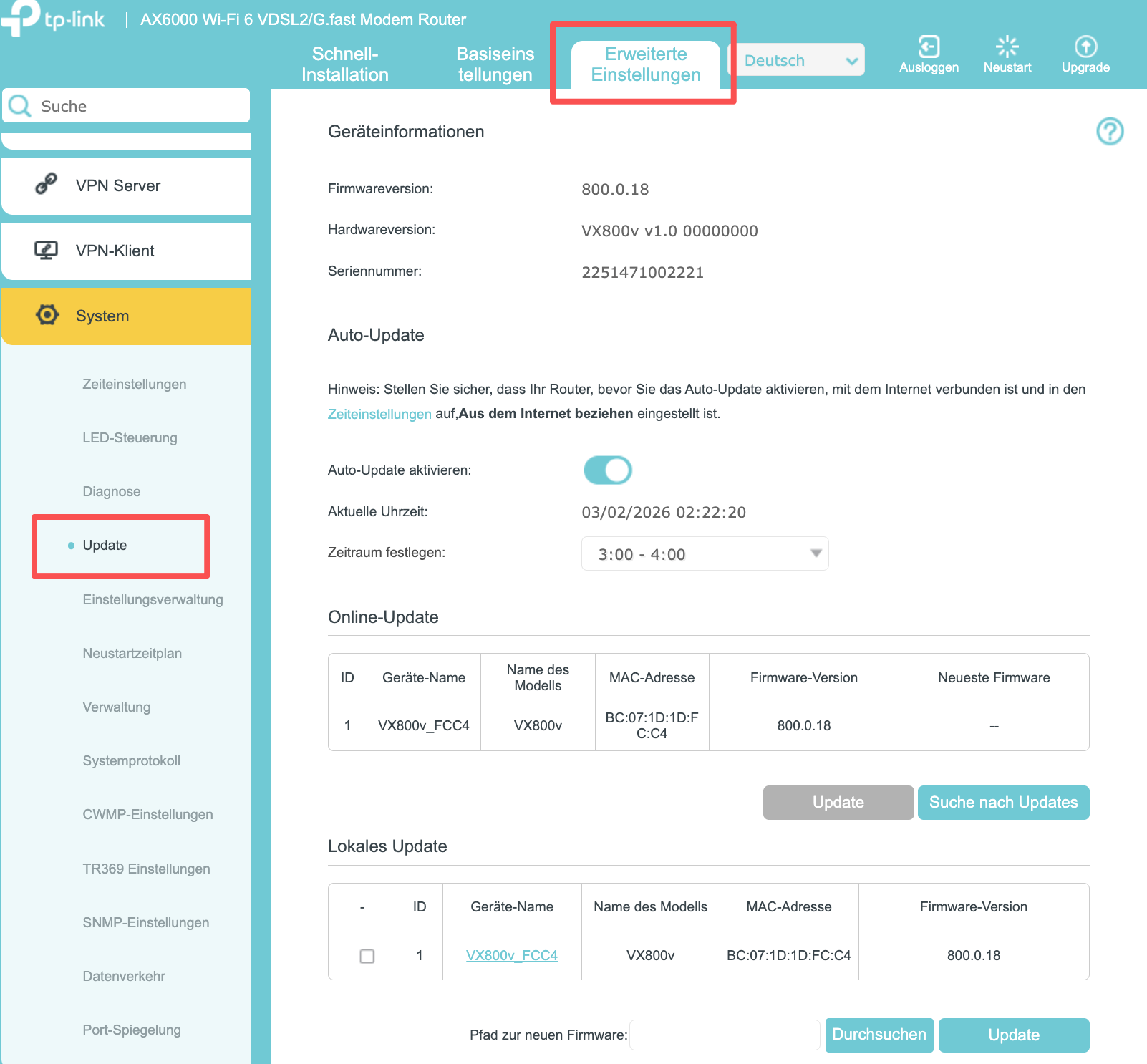
Task: Click the VPN Server chain icon
Action: click(47, 185)
